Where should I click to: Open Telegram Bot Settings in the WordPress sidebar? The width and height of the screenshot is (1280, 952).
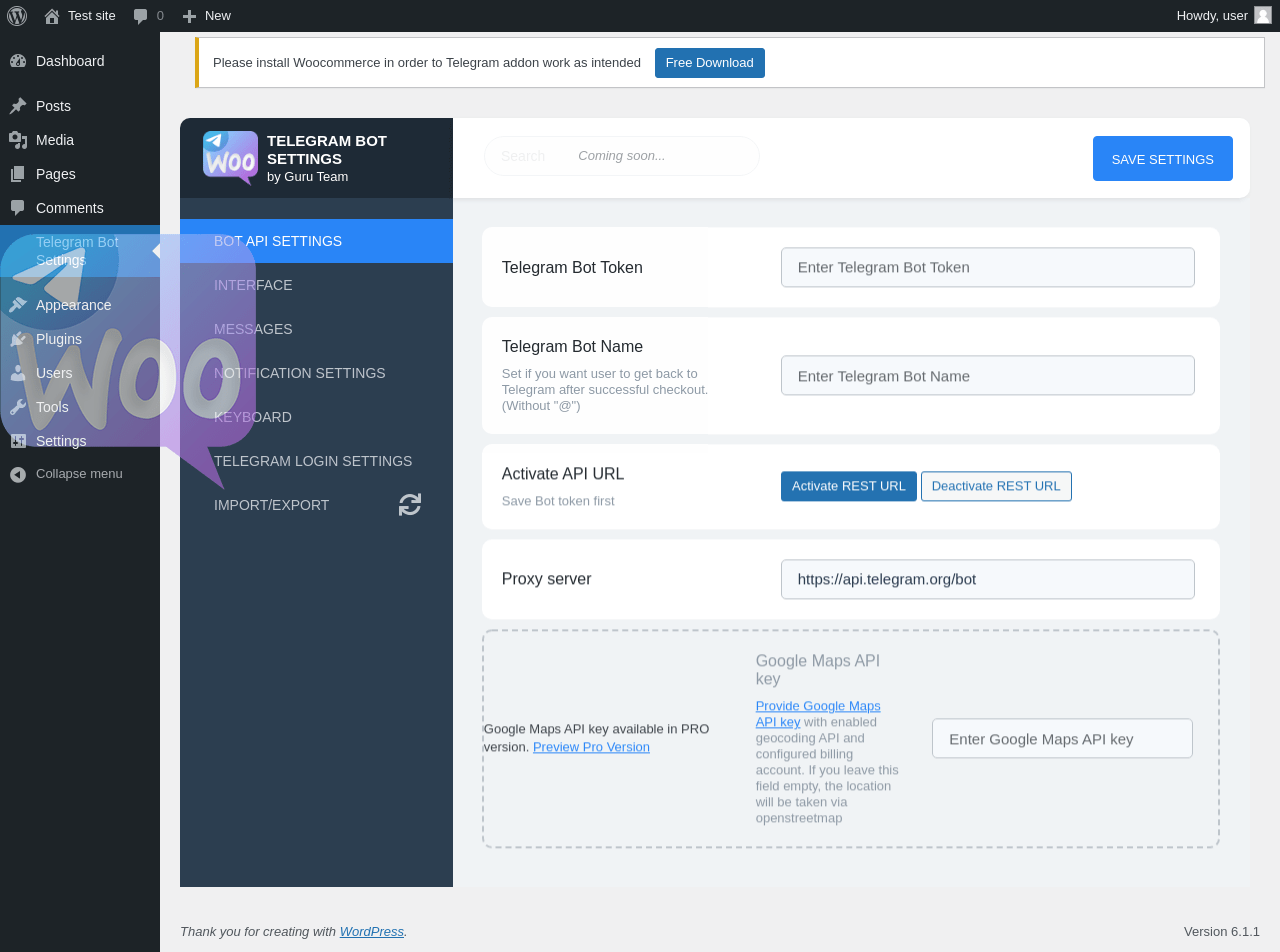(x=80, y=251)
